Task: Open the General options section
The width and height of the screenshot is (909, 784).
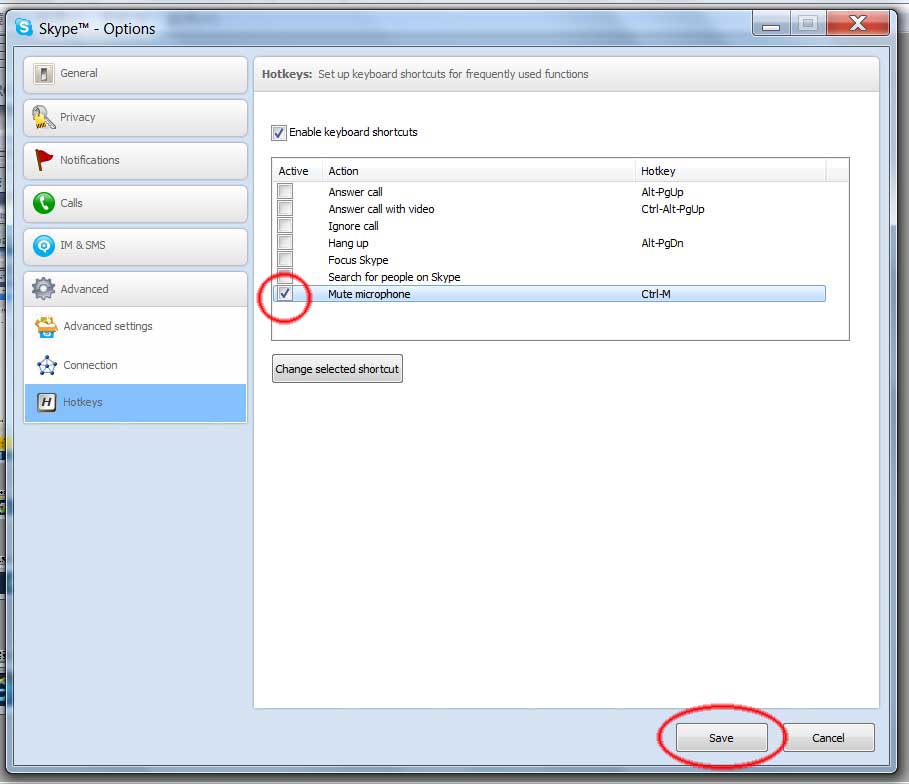Action: (x=135, y=74)
